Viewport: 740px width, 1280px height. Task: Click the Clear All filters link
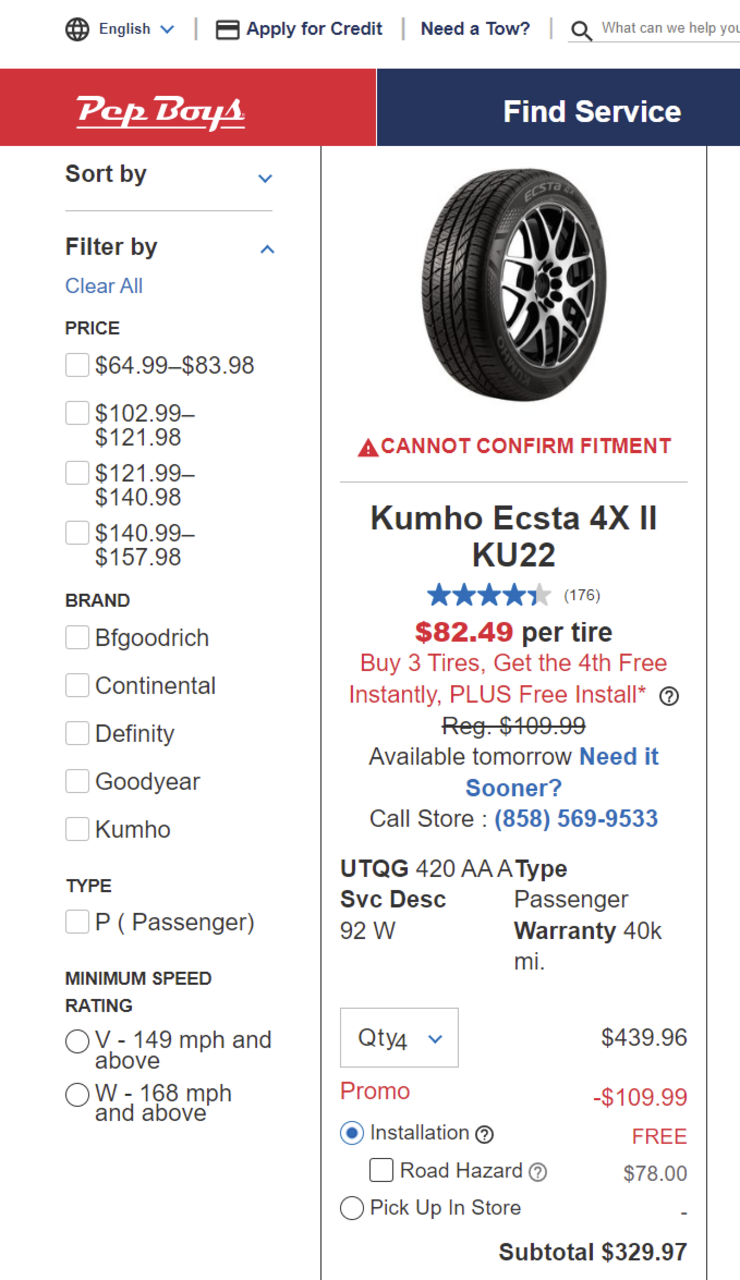click(104, 286)
